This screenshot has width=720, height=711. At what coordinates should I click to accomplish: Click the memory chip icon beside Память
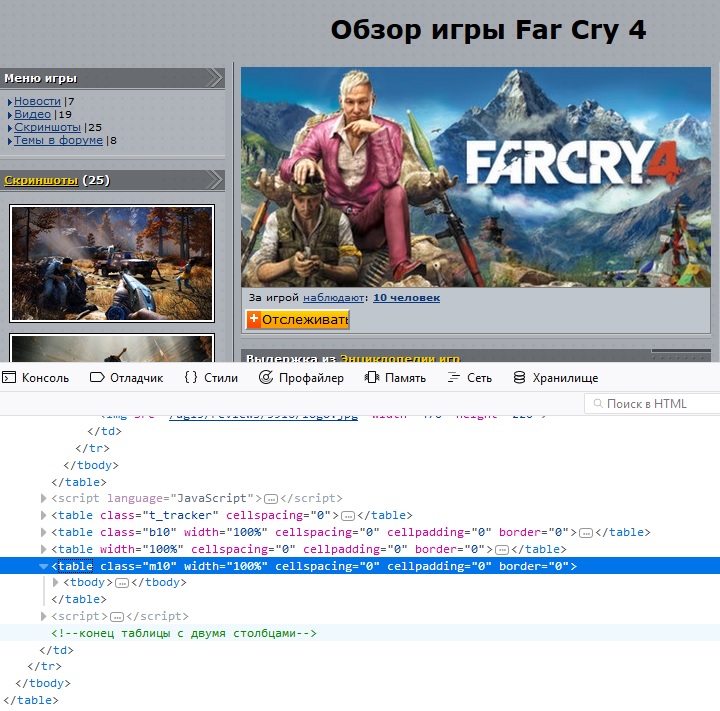pos(372,378)
